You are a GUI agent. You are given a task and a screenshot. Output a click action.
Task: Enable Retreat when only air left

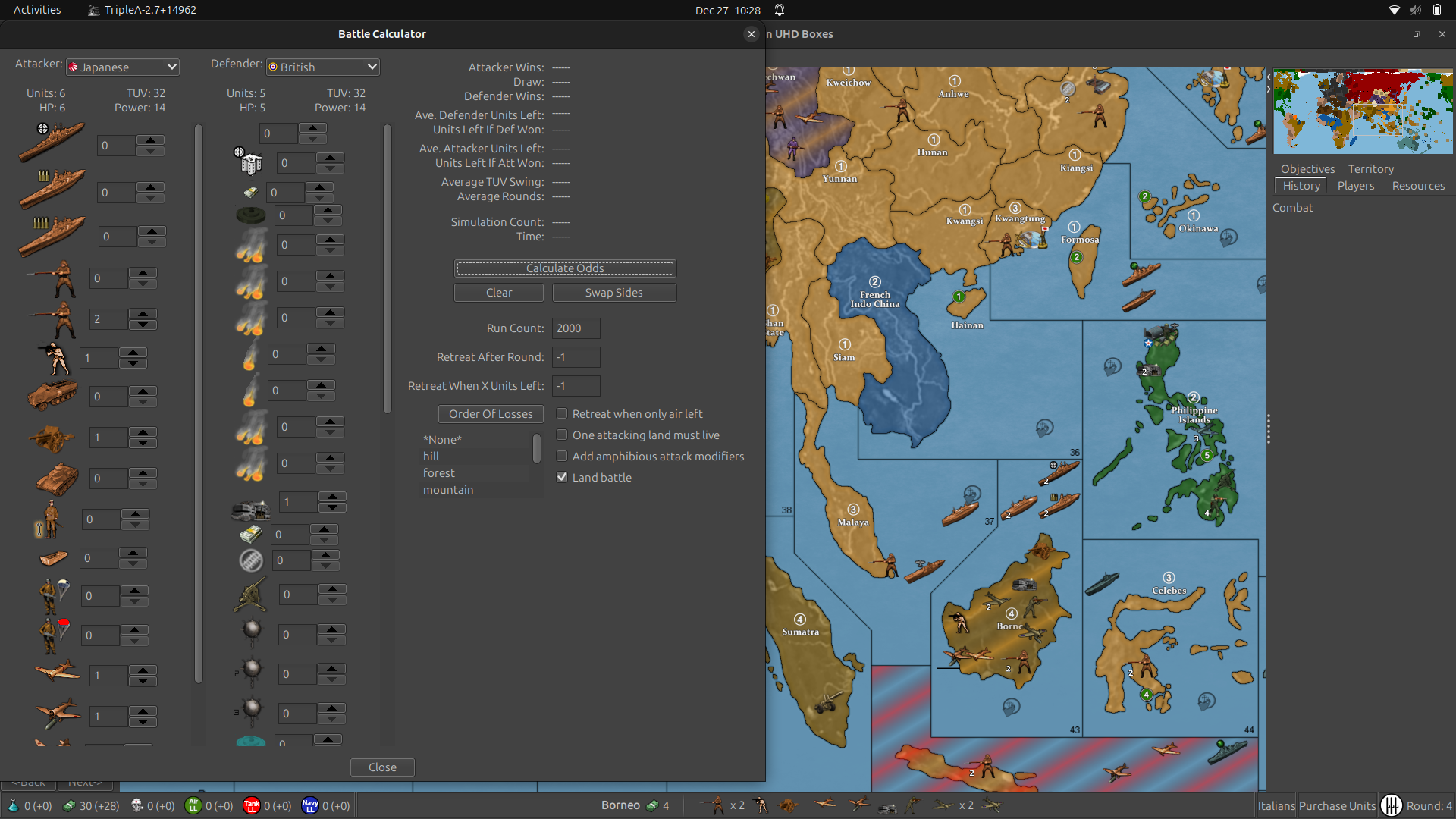pyautogui.click(x=562, y=414)
